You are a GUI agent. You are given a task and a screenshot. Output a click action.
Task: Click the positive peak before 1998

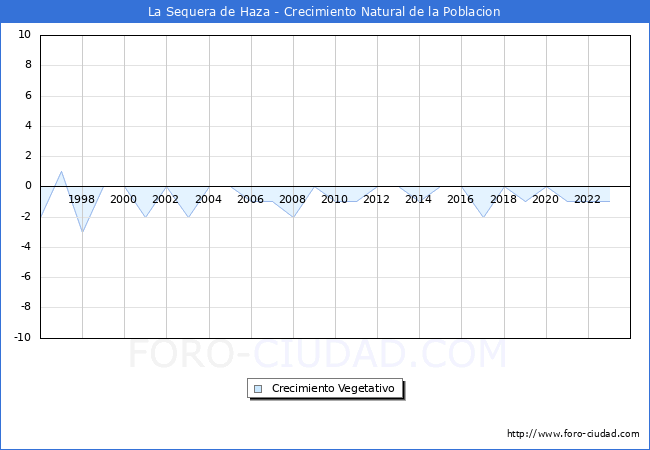click(61, 172)
